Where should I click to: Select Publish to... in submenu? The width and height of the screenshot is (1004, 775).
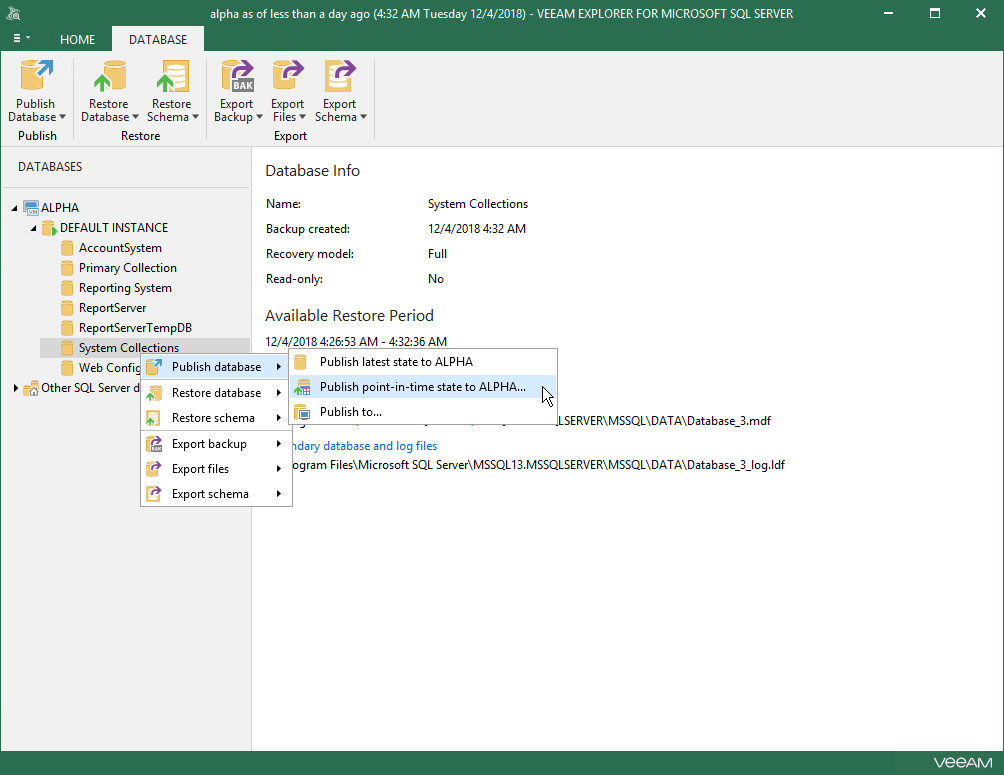coord(423,412)
